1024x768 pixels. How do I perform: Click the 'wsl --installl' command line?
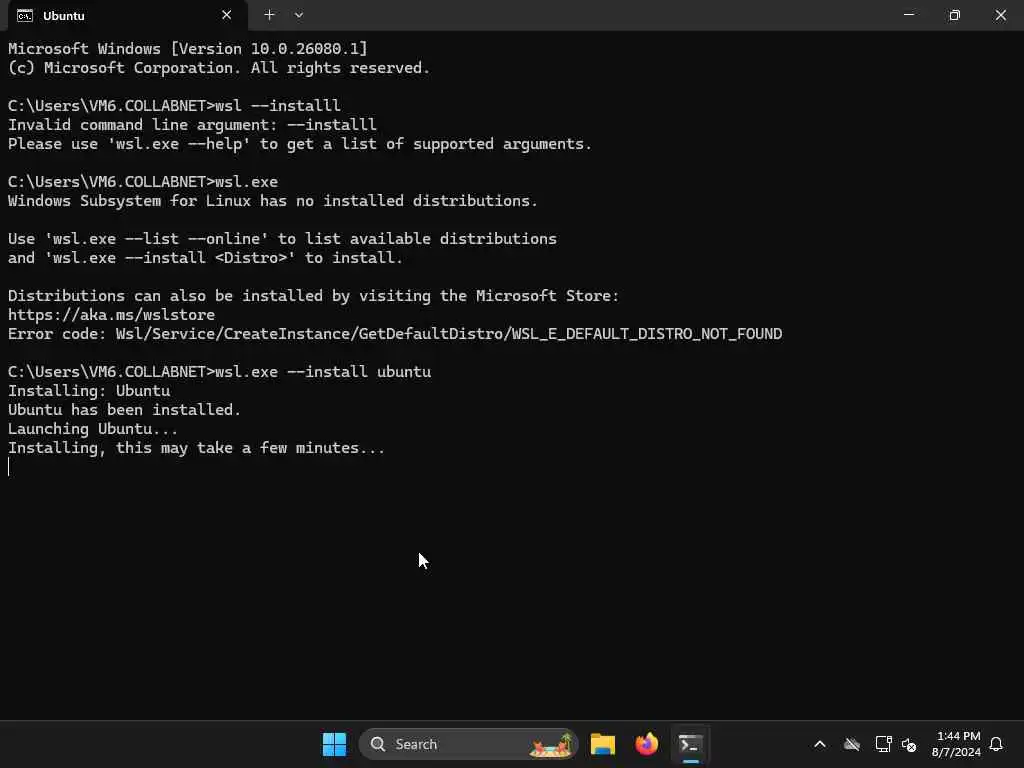click(174, 106)
